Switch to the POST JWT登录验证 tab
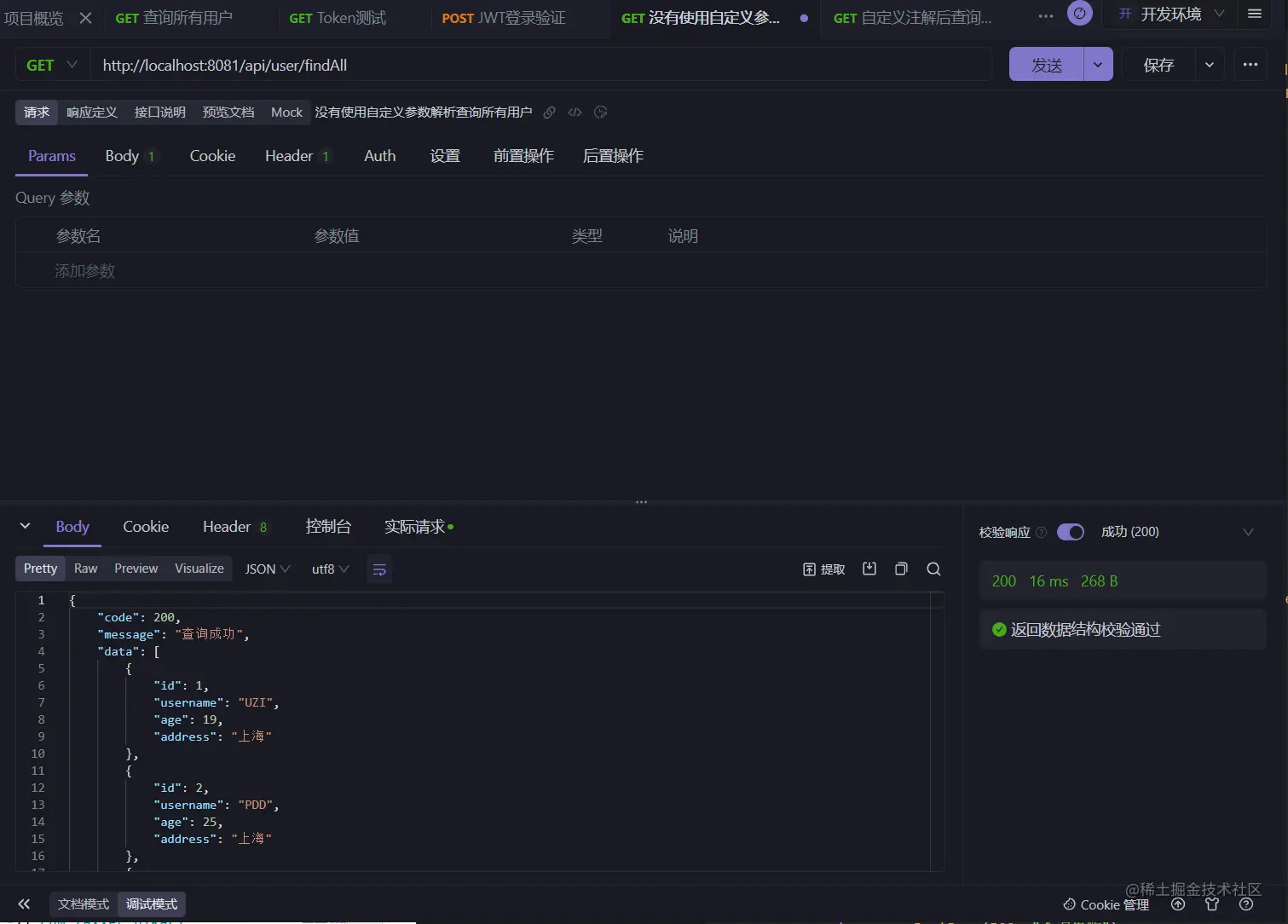This screenshot has height=924, width=1288. [x=504, y=18]
